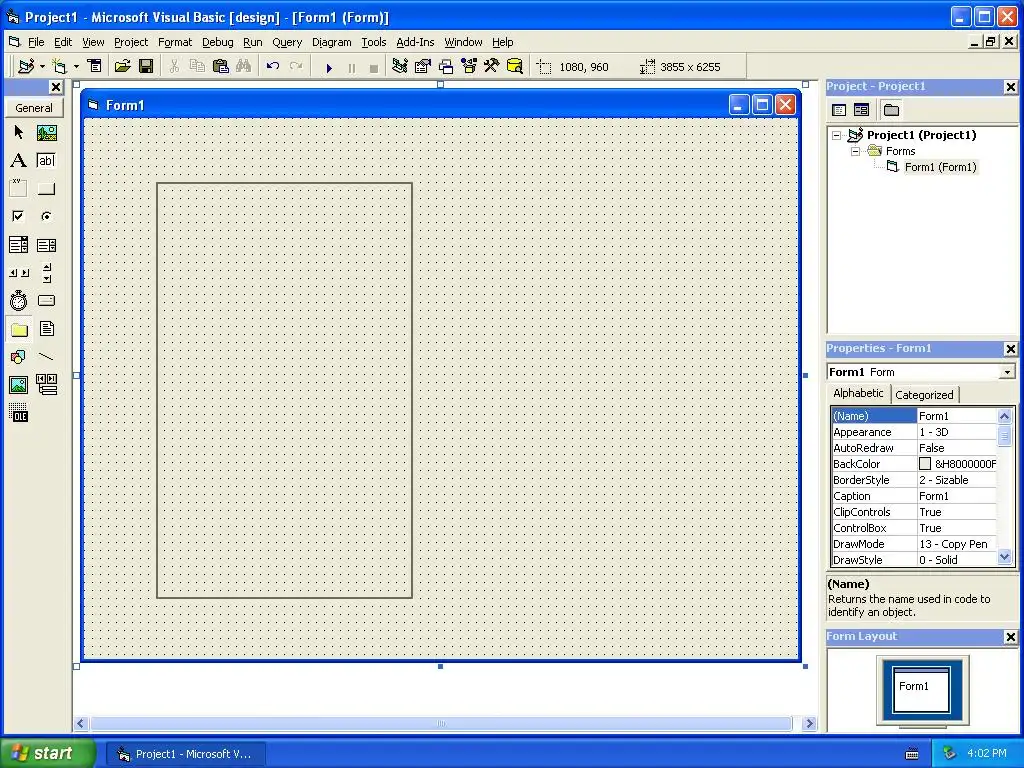
Task: Open the Object Browser
Action: click(x=468, y=67)
